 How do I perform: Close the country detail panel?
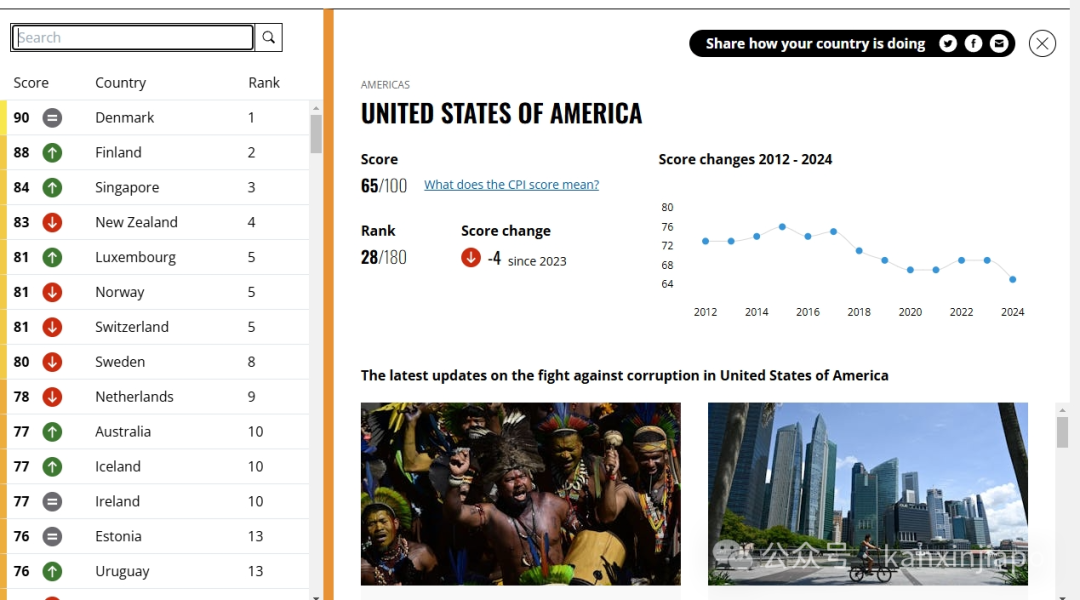[x=1042, y=43]
